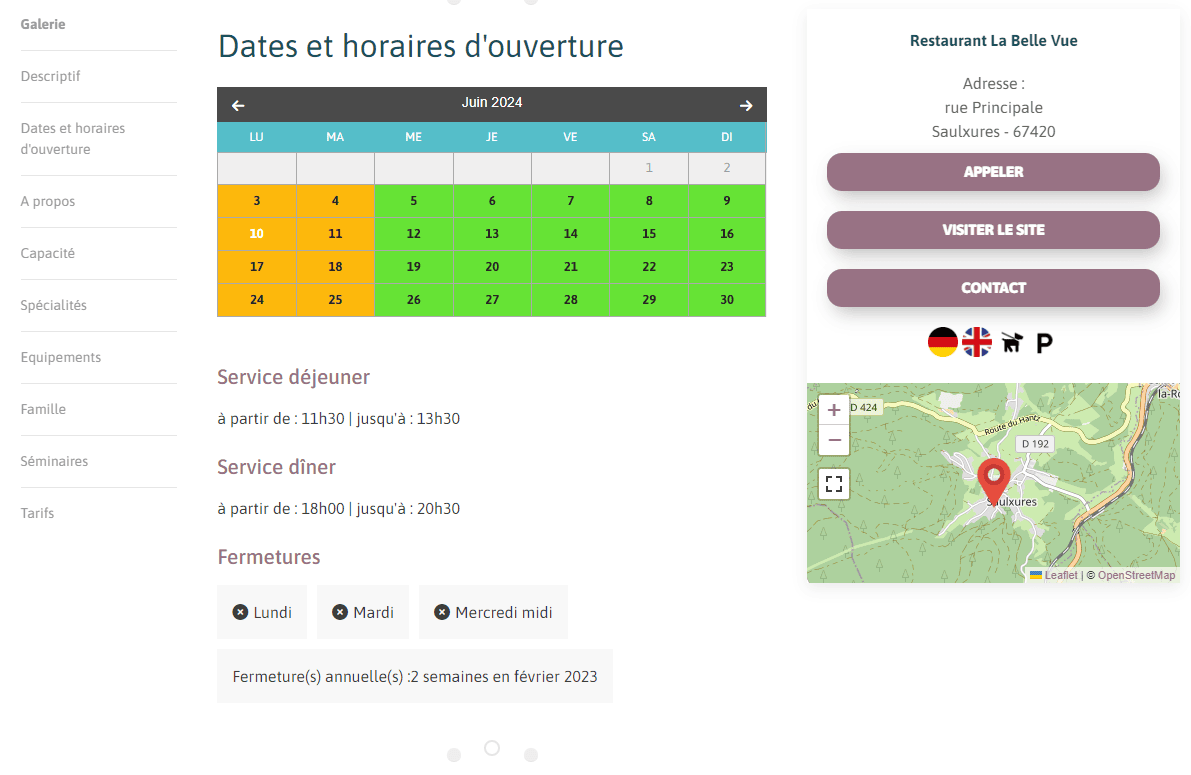
Task: Click the APPELER button
Action: pos(993,172)
